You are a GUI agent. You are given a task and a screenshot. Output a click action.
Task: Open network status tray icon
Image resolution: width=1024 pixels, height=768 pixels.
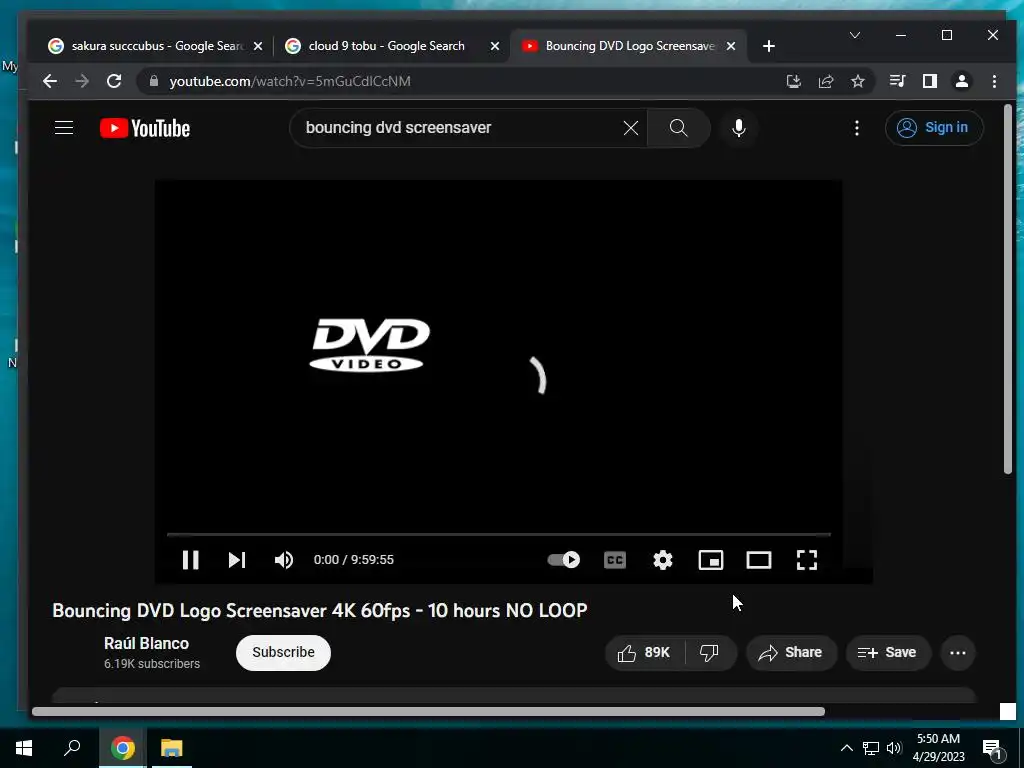pos(871,748)
